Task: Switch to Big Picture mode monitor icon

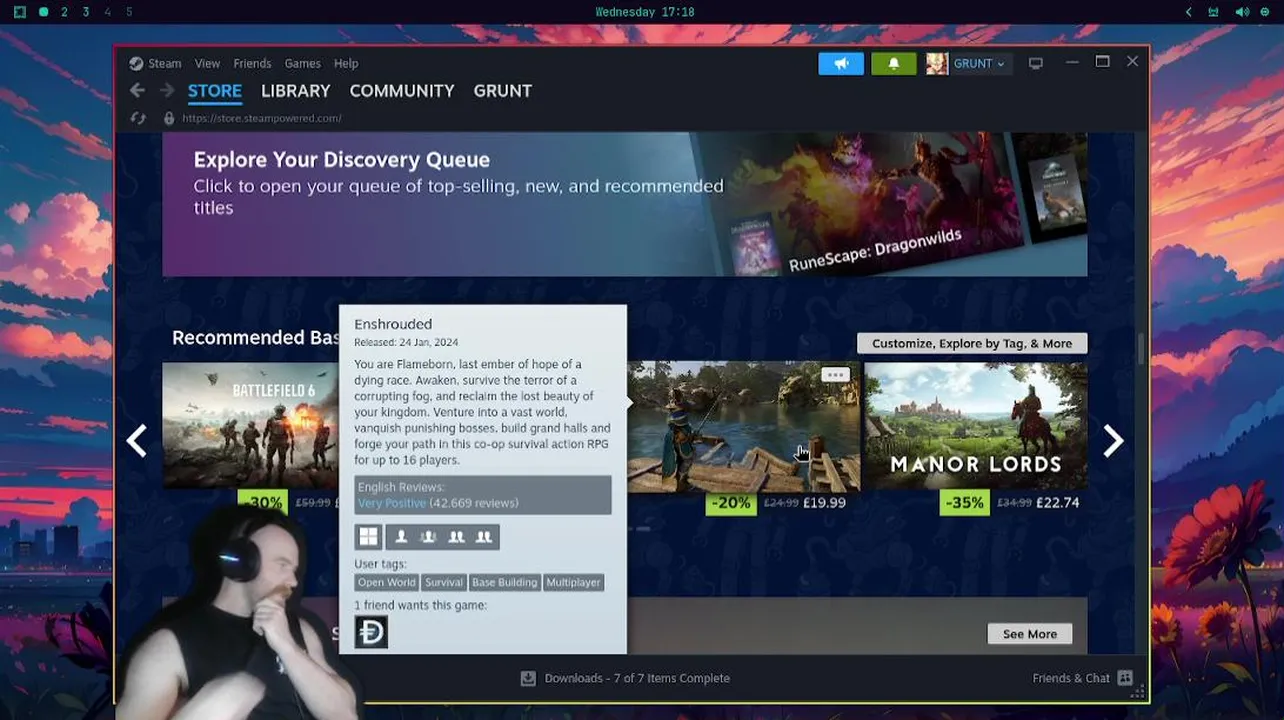Action: point(1036,63)
